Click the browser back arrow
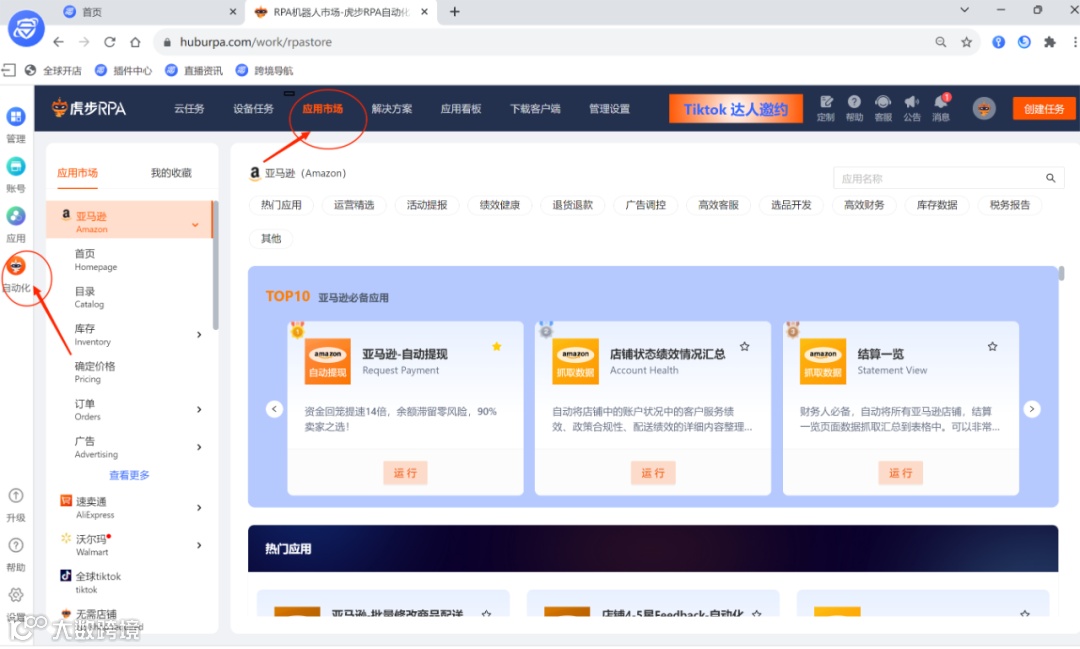 (x=59, y=42)
